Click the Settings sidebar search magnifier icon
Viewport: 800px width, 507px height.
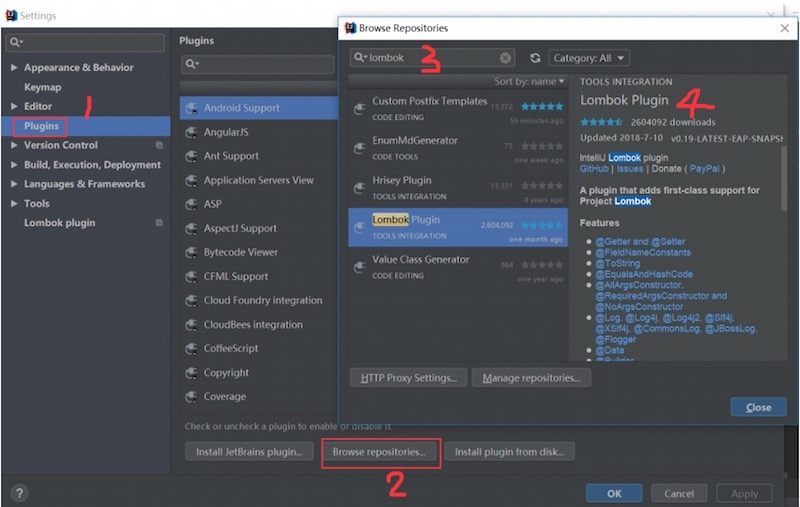tap(15, 42)
